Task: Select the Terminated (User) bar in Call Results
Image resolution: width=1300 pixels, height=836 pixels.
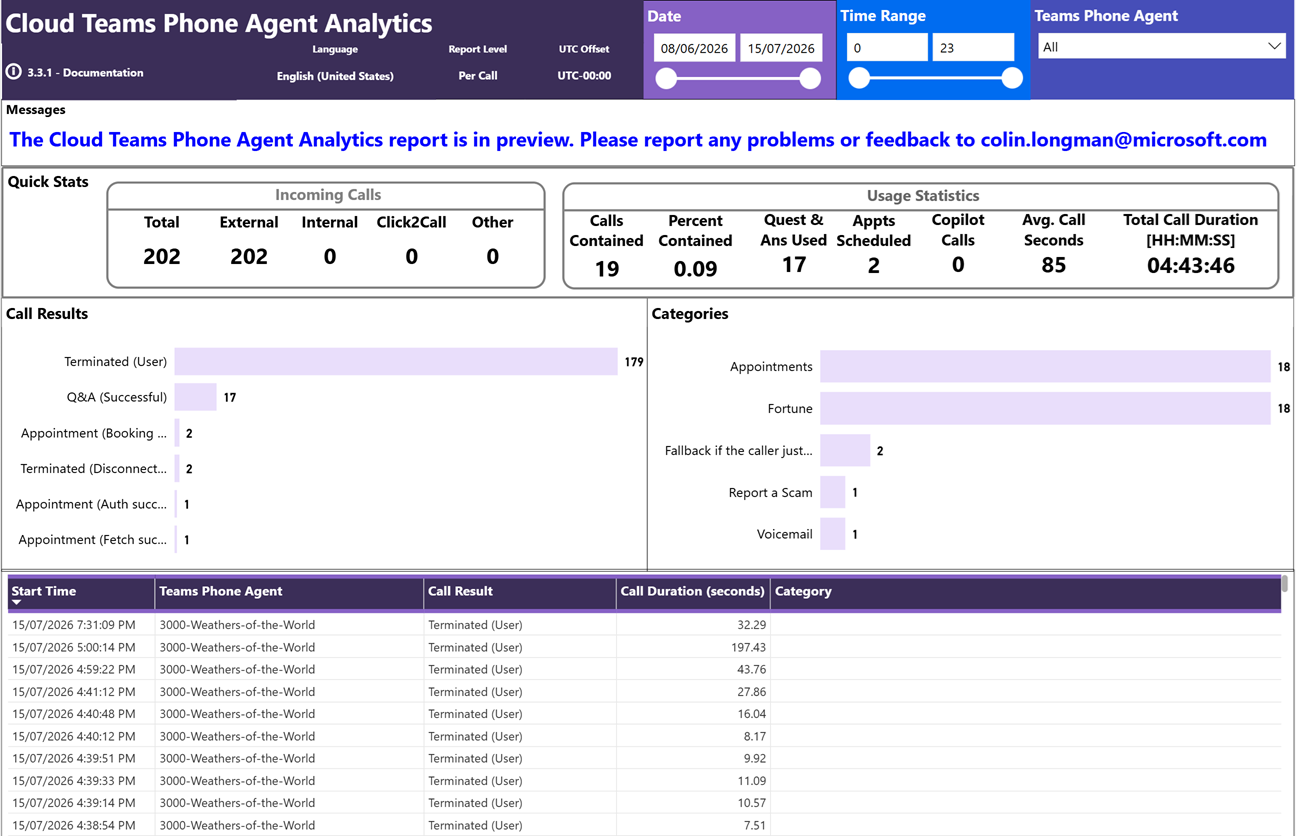Action: [396, 362]
